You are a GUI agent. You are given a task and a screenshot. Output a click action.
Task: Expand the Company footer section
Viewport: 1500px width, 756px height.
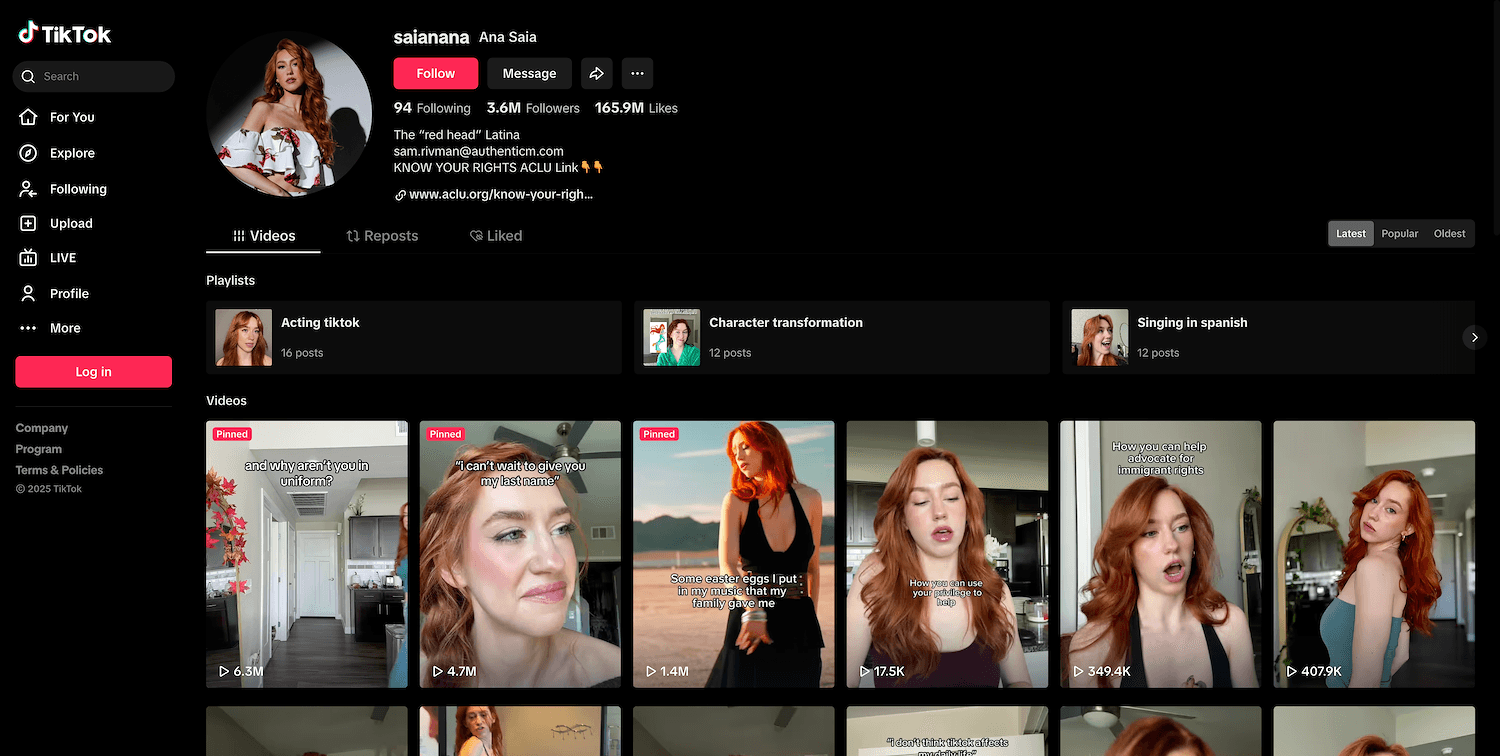coord(42,428)
